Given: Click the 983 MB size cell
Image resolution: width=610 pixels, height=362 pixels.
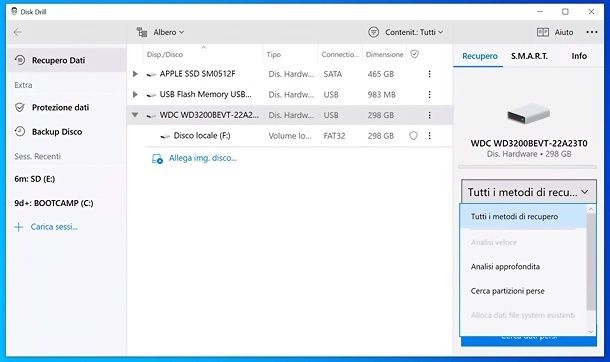Looking at the screenshot, I should [x=381, y=94].
